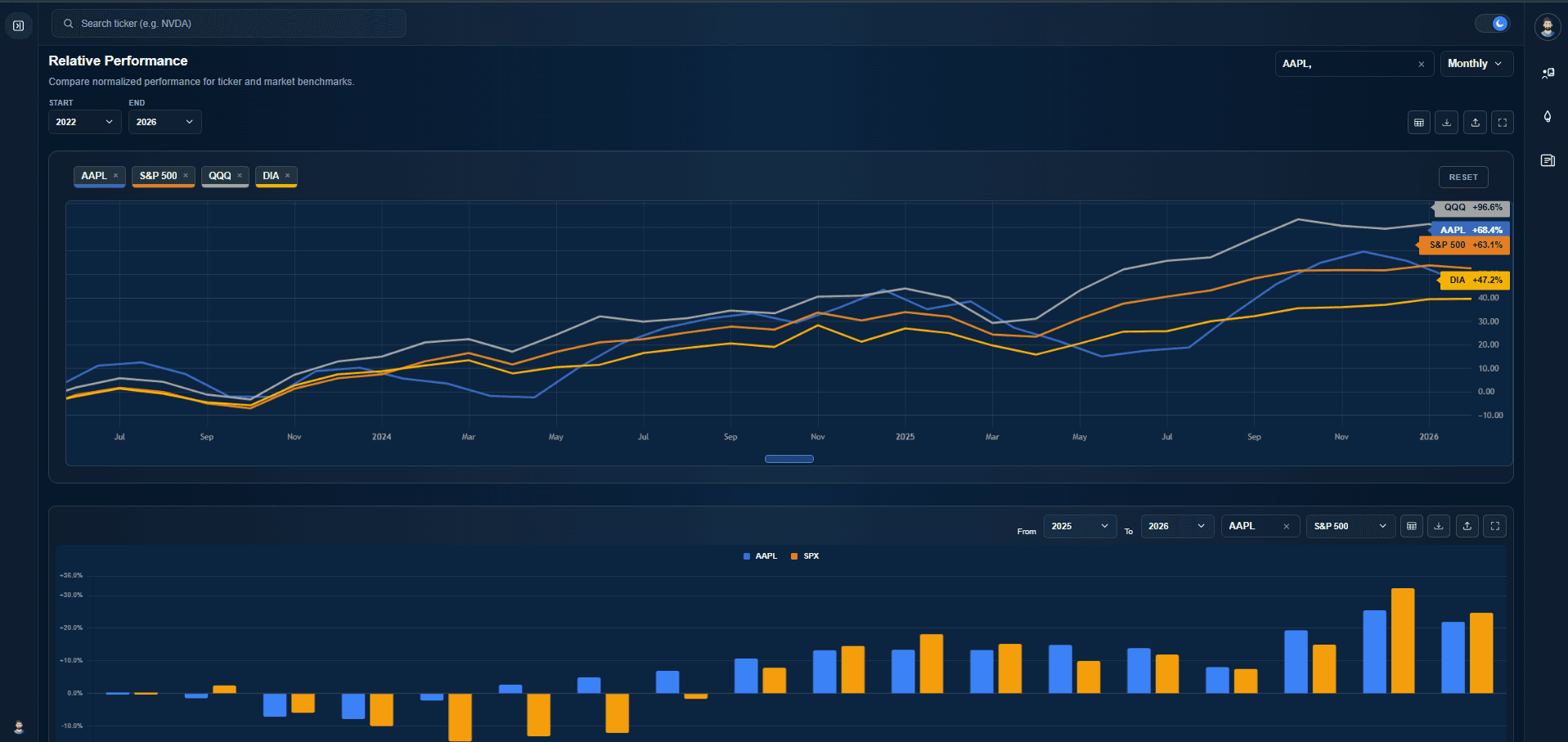Open the S&P 500 benchmark dropdown
This screenshot has height=742, width=1568.
1350,526
